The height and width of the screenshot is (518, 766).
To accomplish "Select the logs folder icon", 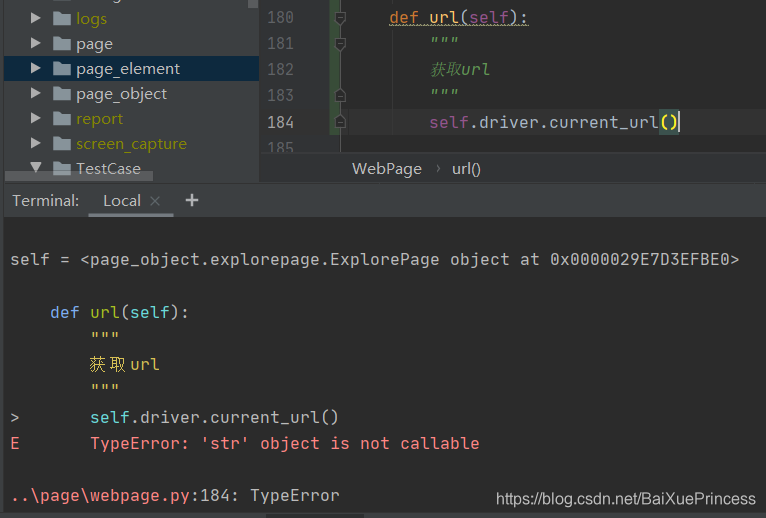I will tap(62, 19).
